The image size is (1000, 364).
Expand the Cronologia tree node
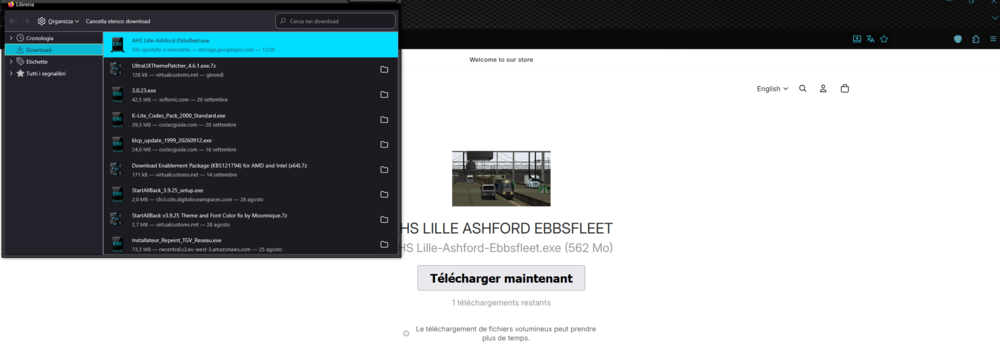tap(11, 38)
